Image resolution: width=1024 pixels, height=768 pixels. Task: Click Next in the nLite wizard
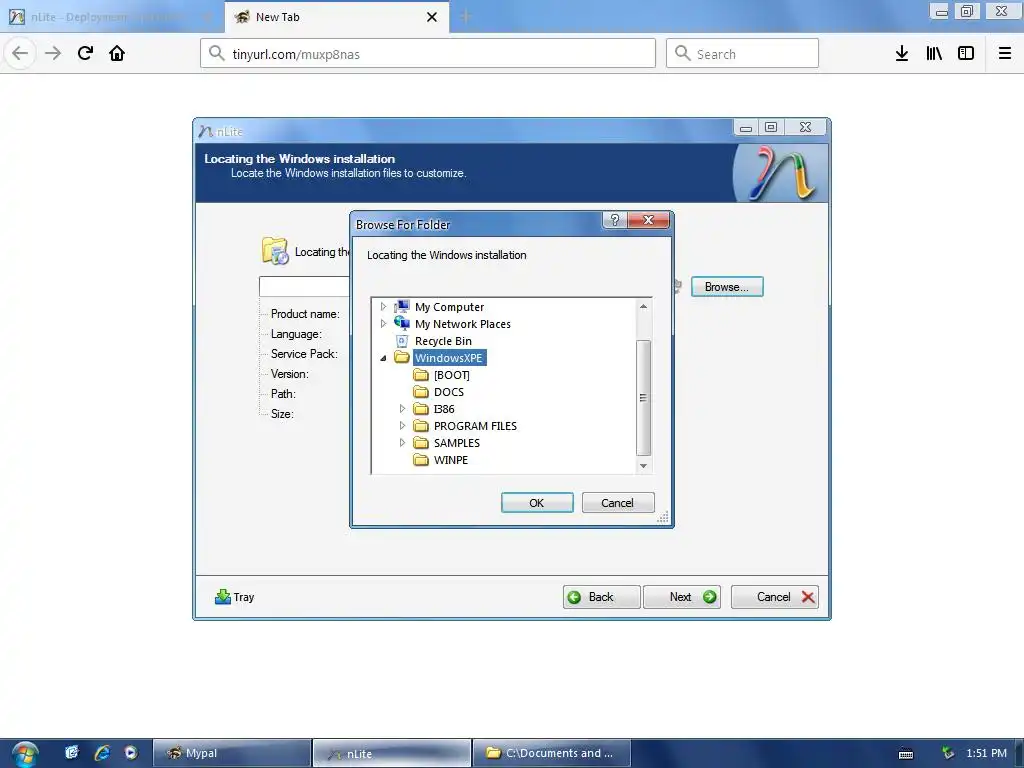click(682, 596)
